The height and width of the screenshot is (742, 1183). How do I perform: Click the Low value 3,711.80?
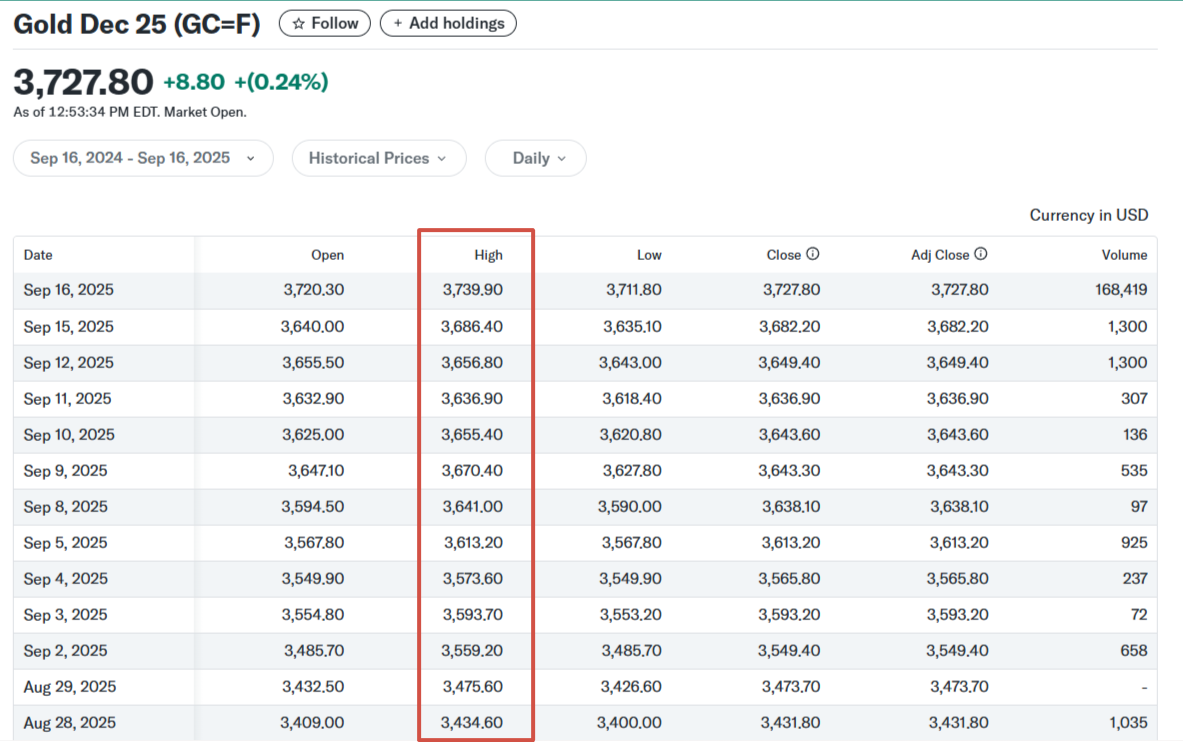[634, 290]
